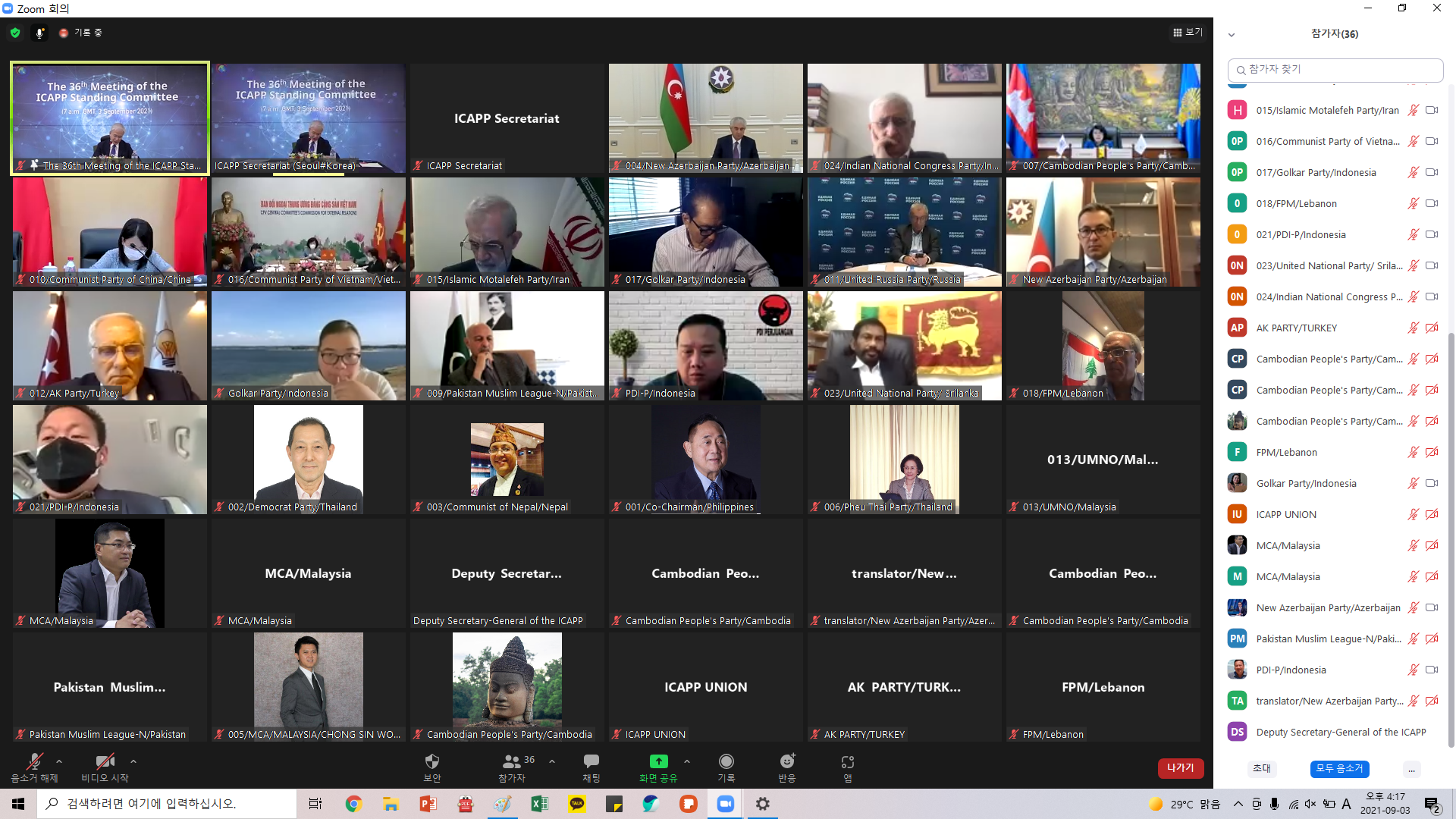Open Windows Start menu
1456x819 pixels.
point(18,804)
